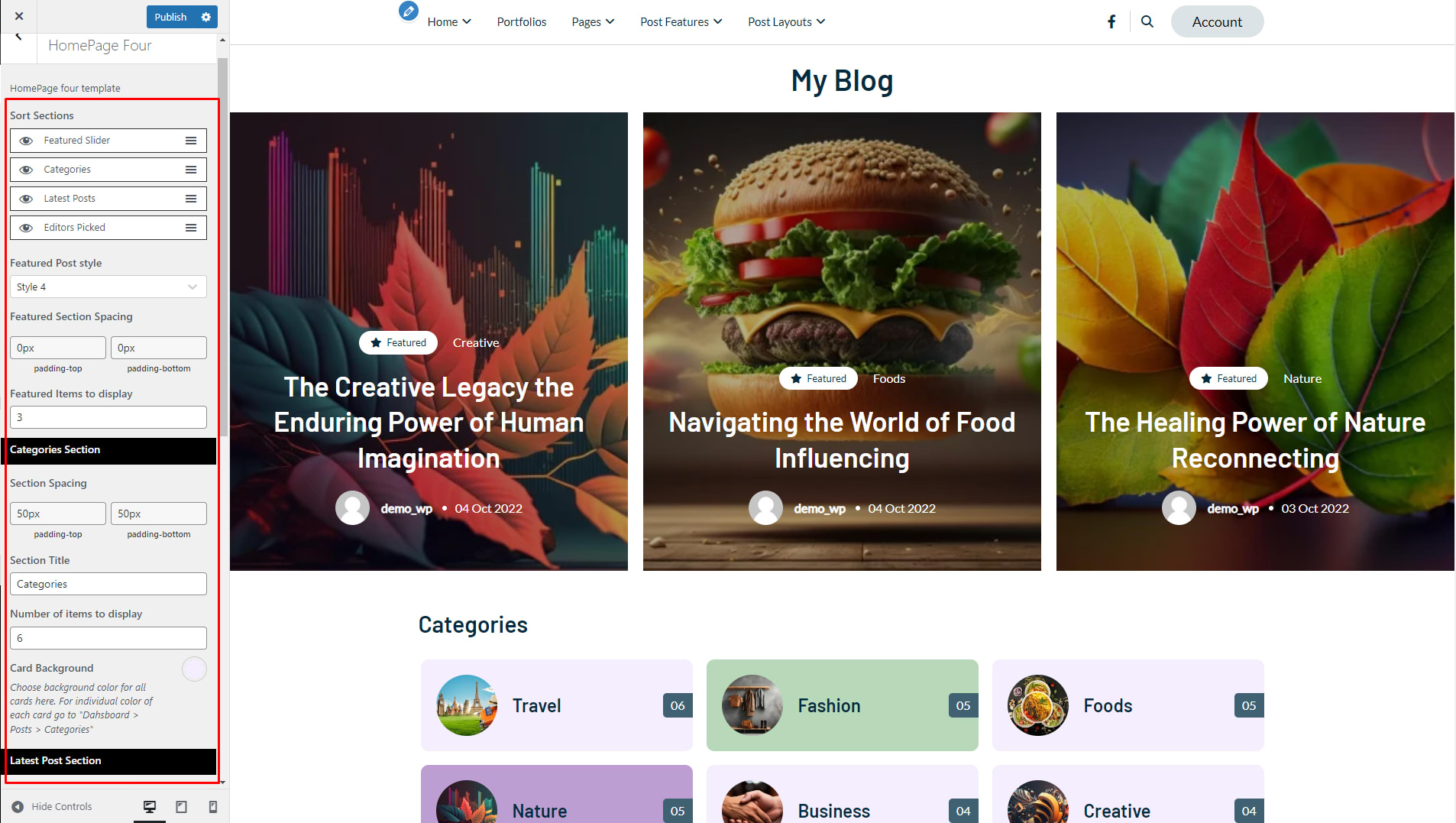
Task: Open the Pages navigation menu
Action: click(593, 21)
